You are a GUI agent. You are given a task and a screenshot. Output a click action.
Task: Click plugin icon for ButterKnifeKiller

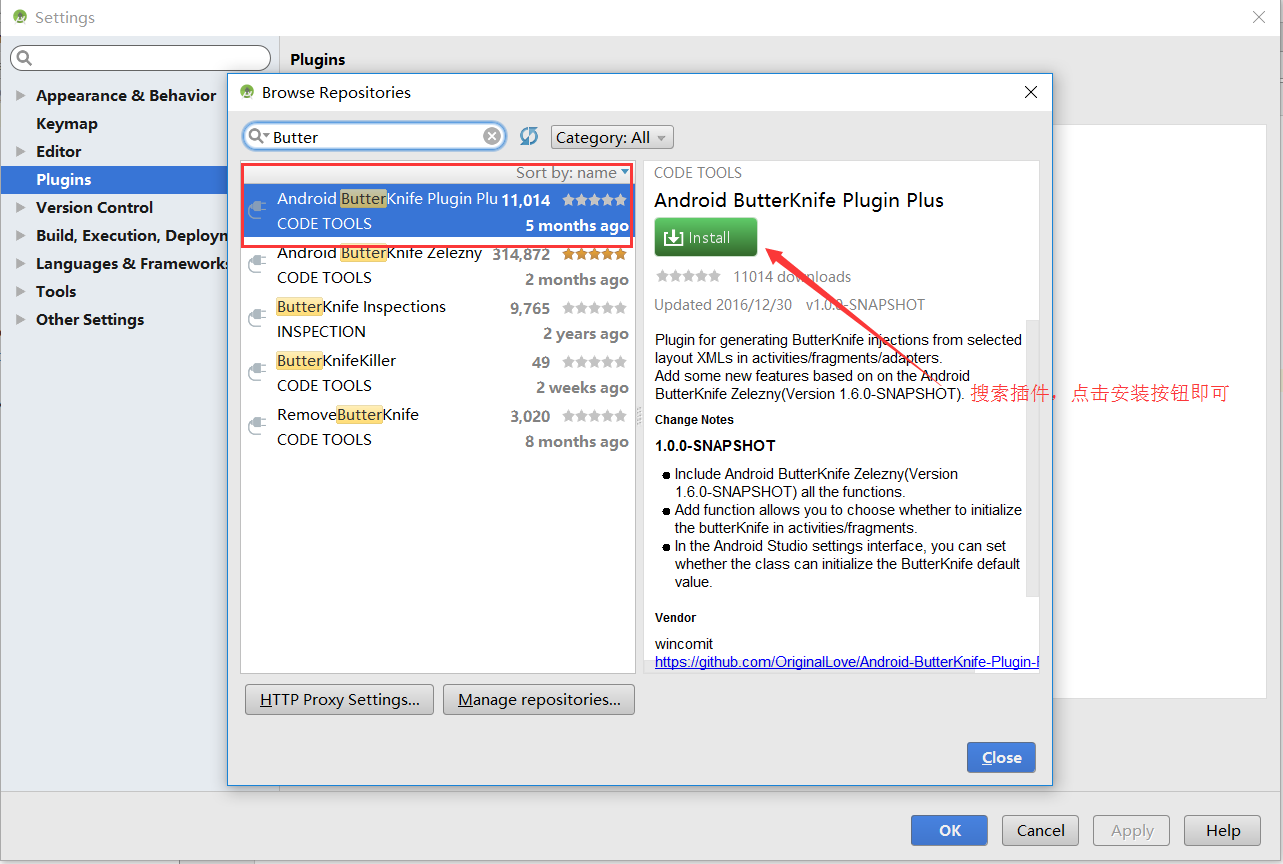coord(257,373)
